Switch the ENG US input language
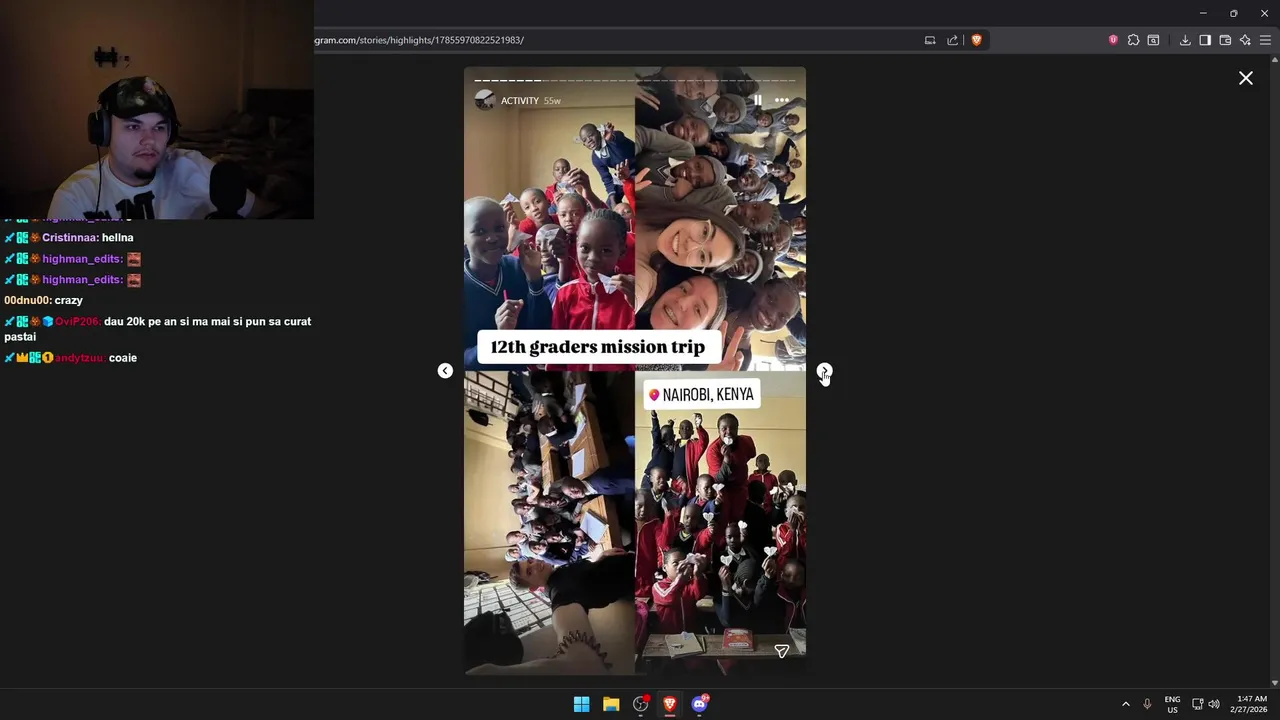Image resolution: width=1280 pixels, height=720 pixels. 1172,704
